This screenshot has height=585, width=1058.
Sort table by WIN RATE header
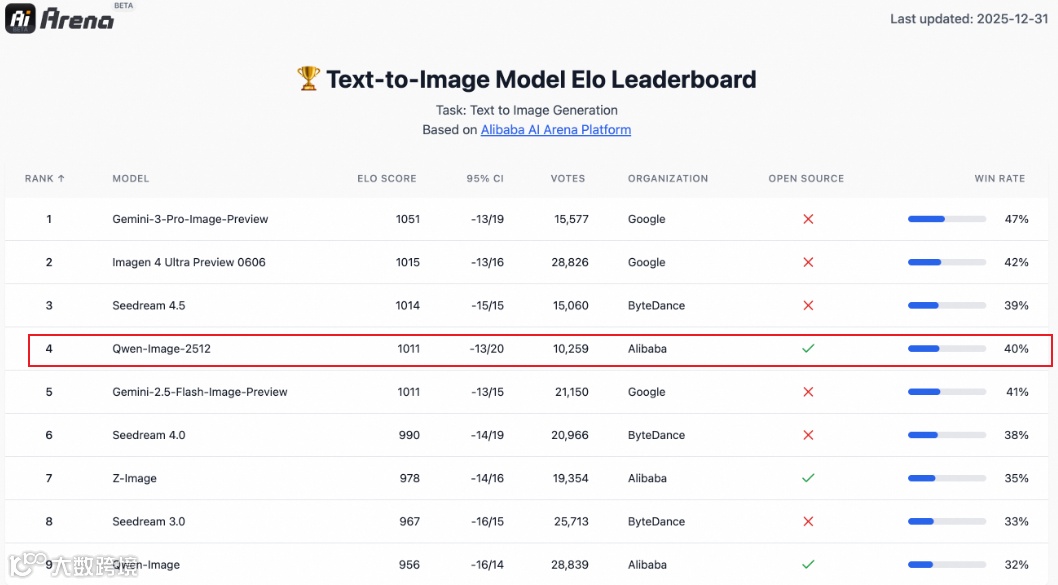point(999,179)
